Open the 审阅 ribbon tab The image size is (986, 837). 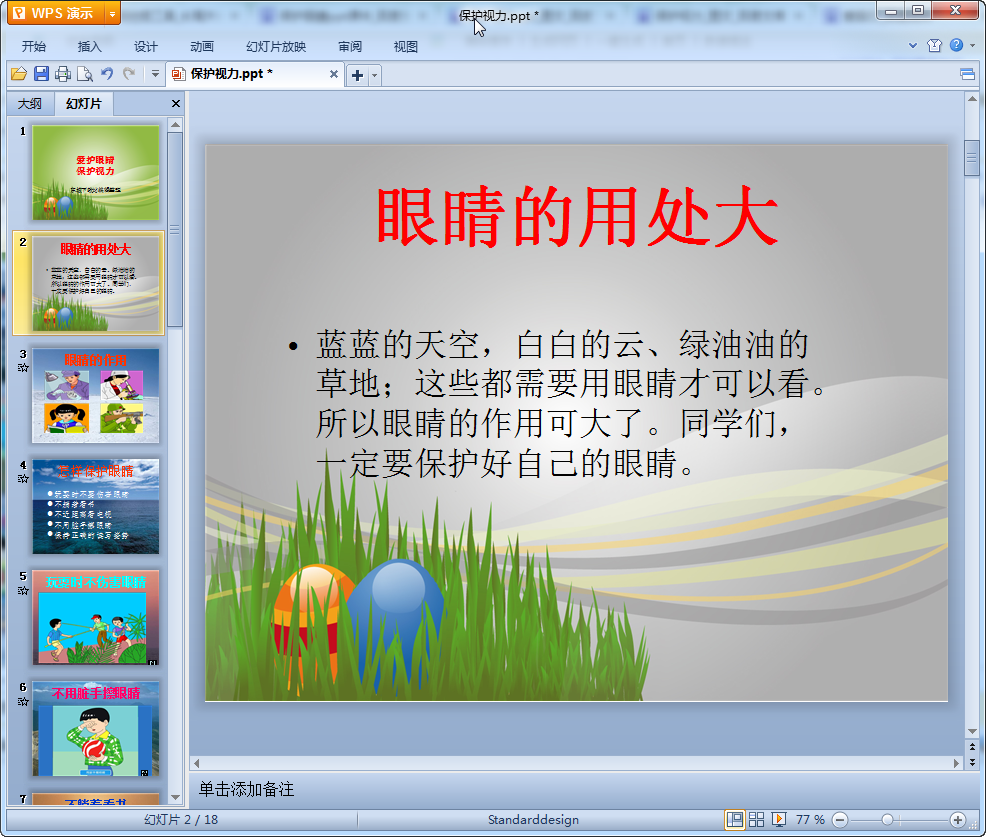click(350, 47)
